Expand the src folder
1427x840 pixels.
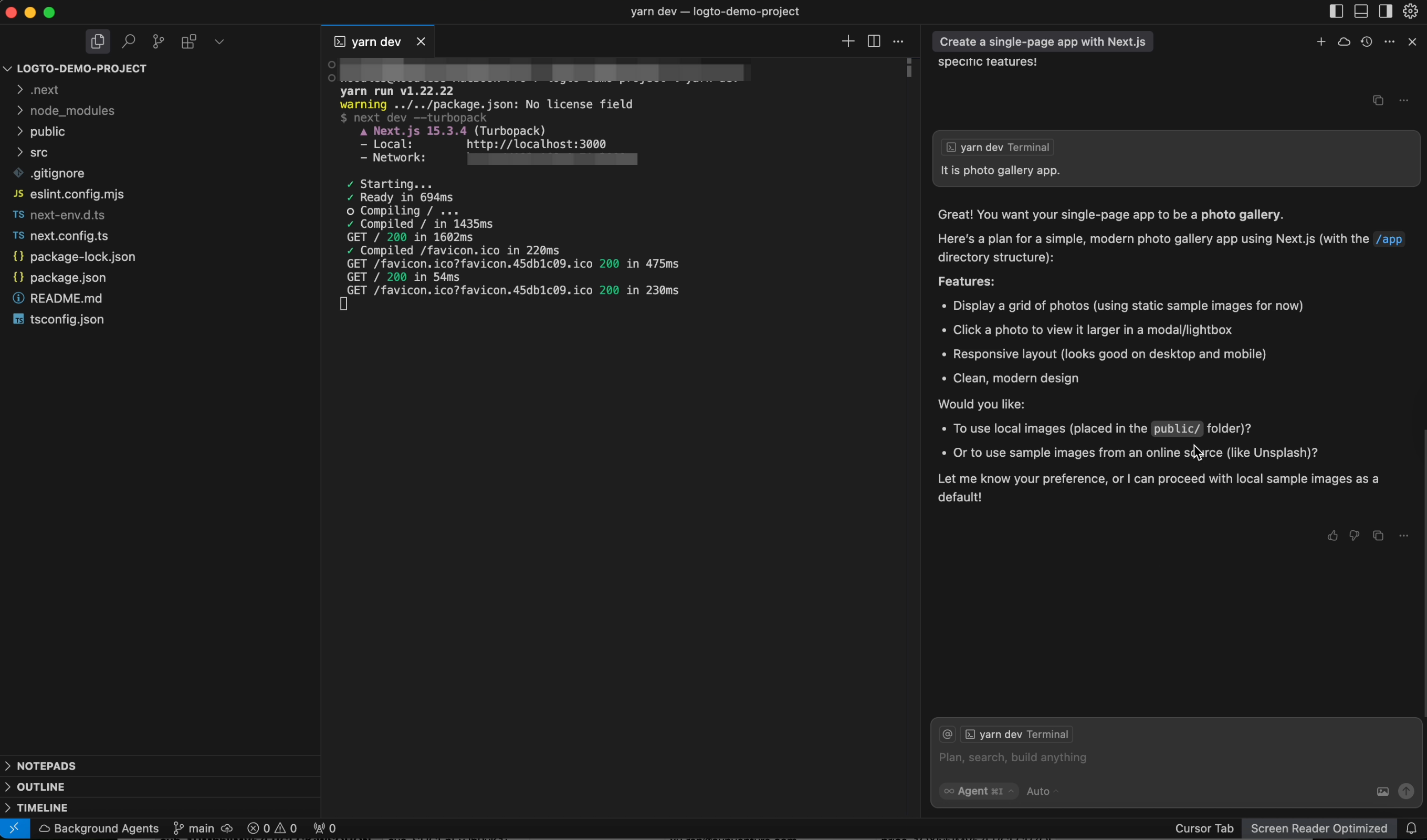tap(160, 152)
